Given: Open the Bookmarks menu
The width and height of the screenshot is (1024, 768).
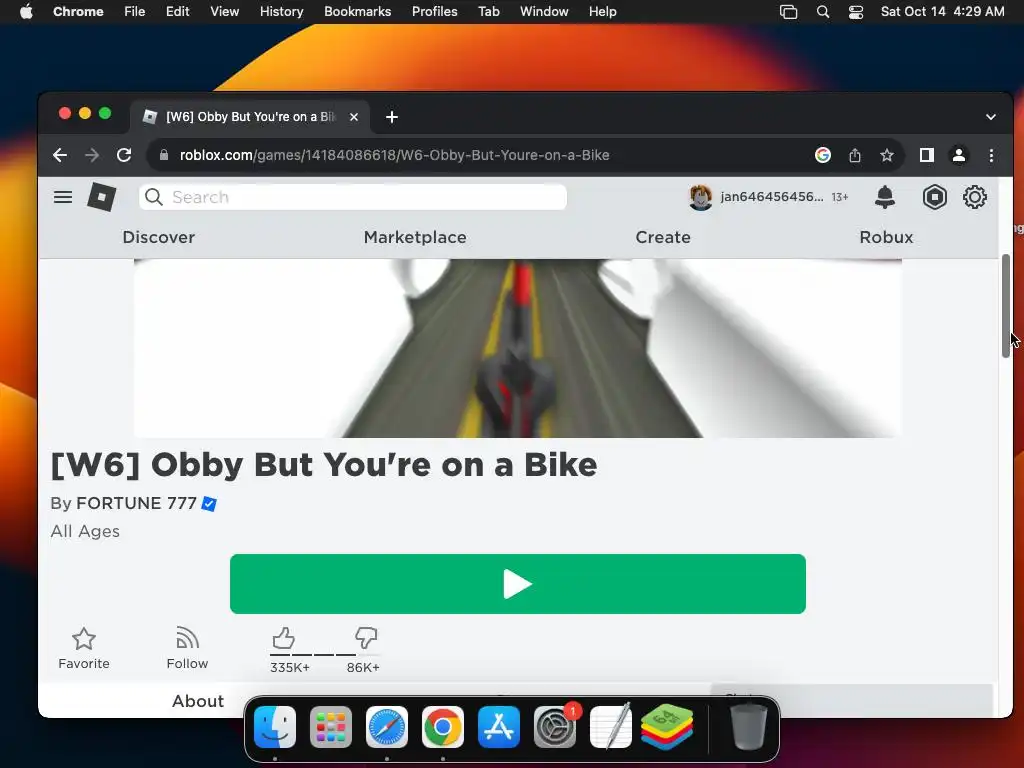Looking at the screenshot, I should 357,11.
